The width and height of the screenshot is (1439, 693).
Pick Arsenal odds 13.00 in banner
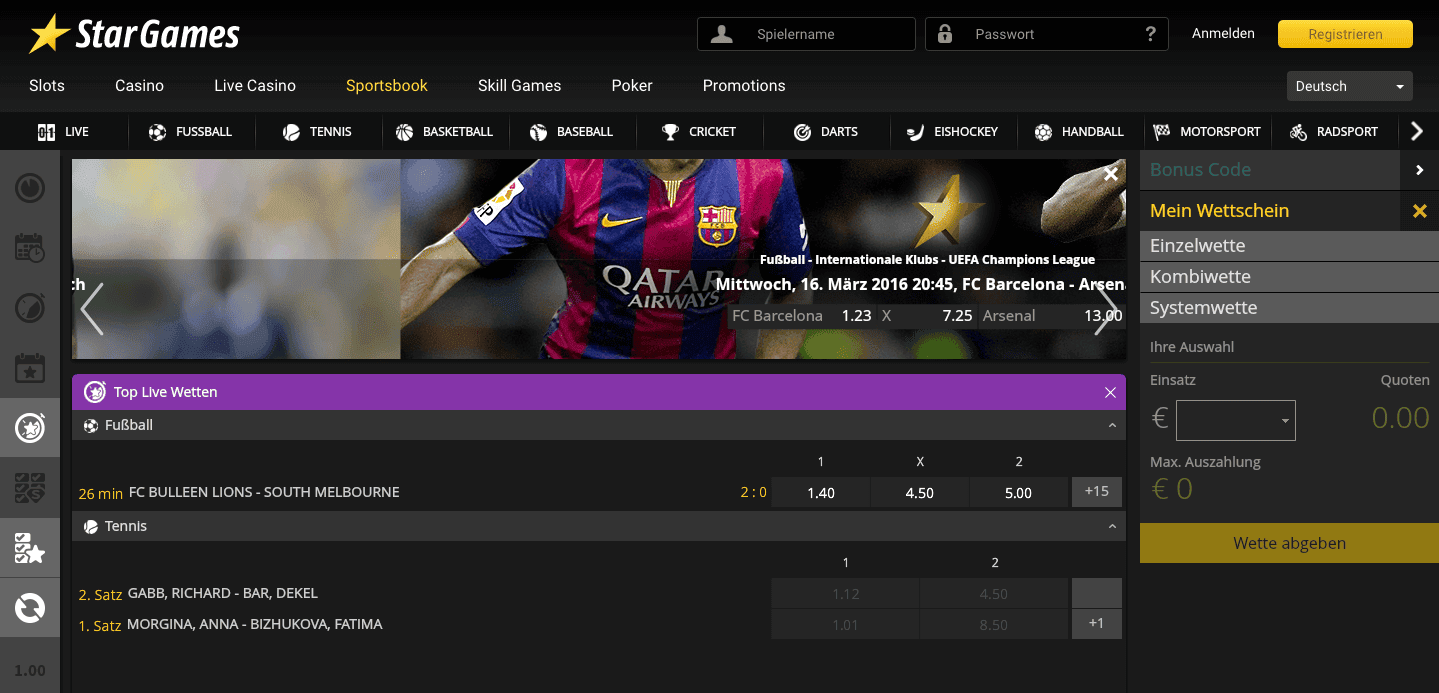pos(1052,316)
